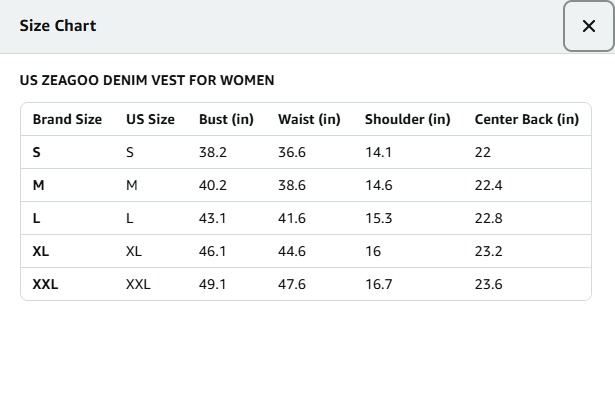This screenshot has width=615, height=414.
Task: Click the waist value 38.6
Action: 292,185
